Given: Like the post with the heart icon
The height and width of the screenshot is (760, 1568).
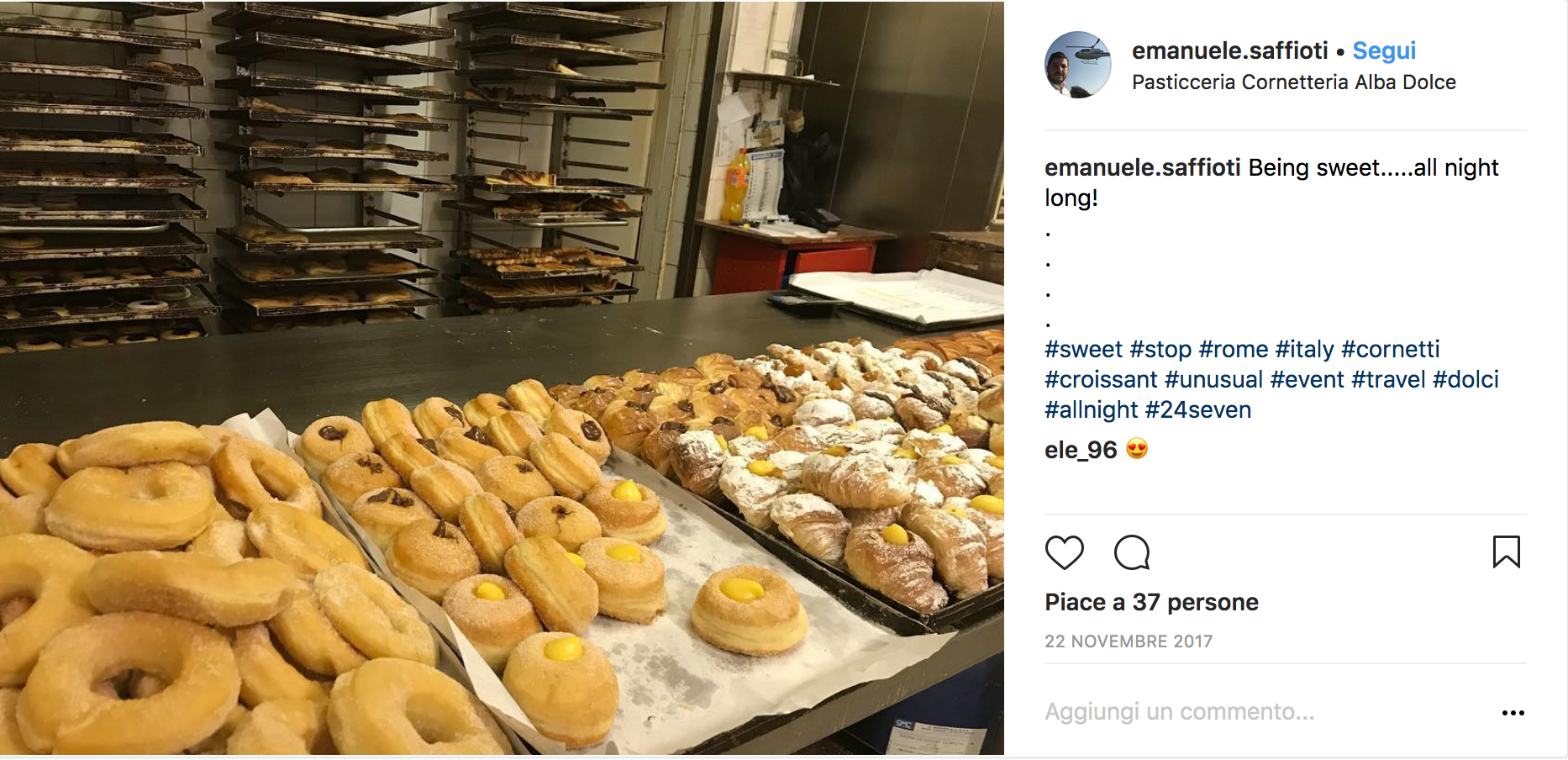Looking at the screenshot, I should [1064, 552].
